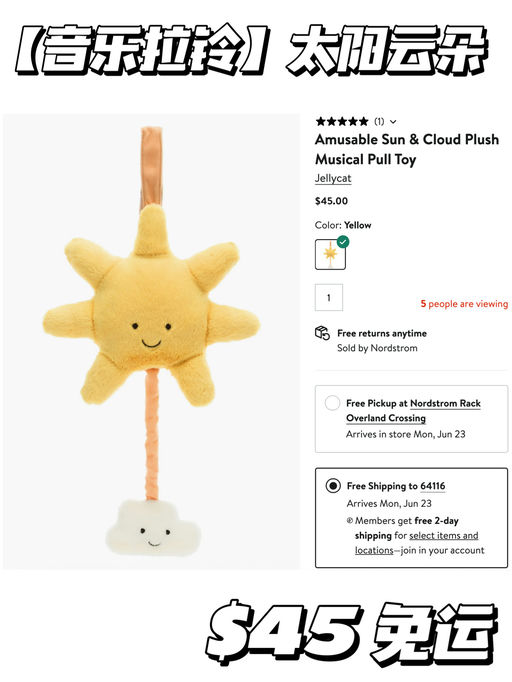The image size is (512, 682).
Task: Select Free Pickup radio button
Action: pyautogui.click(x=332, y=403)
